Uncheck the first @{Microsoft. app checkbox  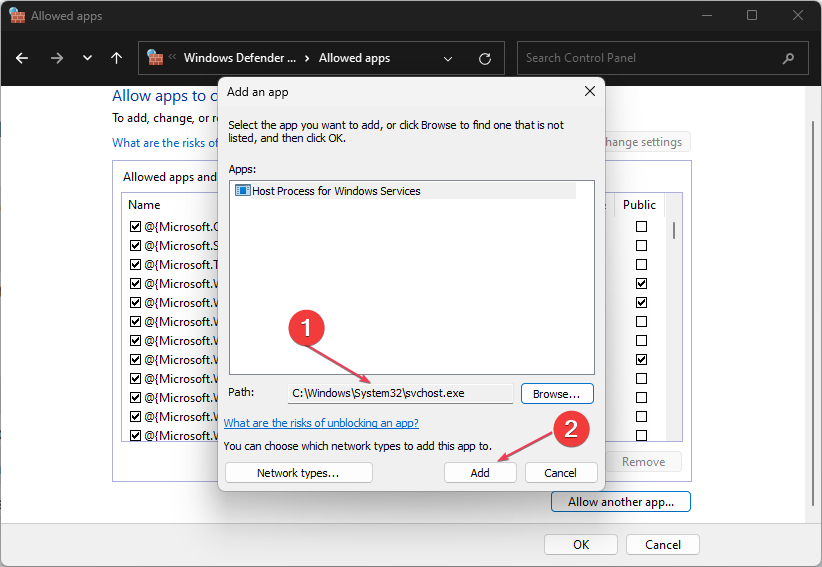pos(135,226)
